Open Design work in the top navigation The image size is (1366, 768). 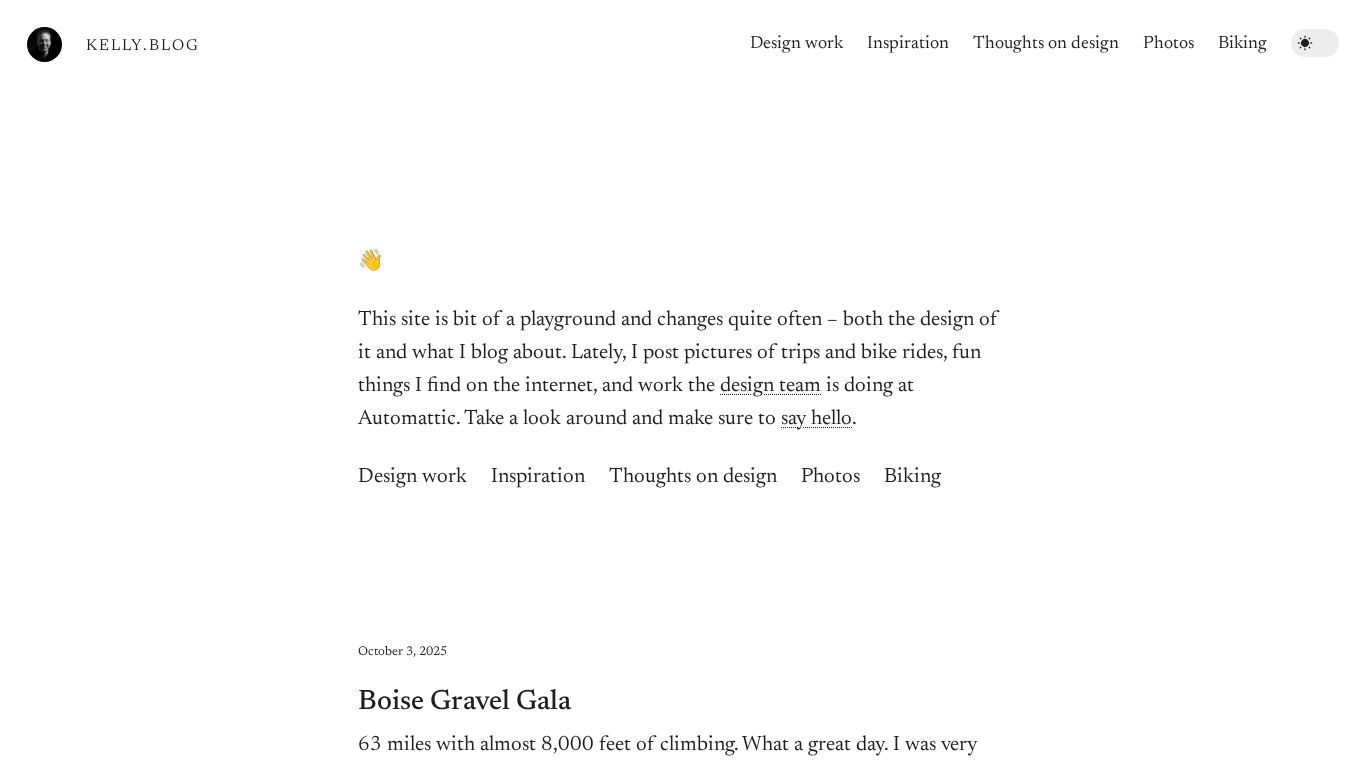pyautogui.click(x=796, y=43)
